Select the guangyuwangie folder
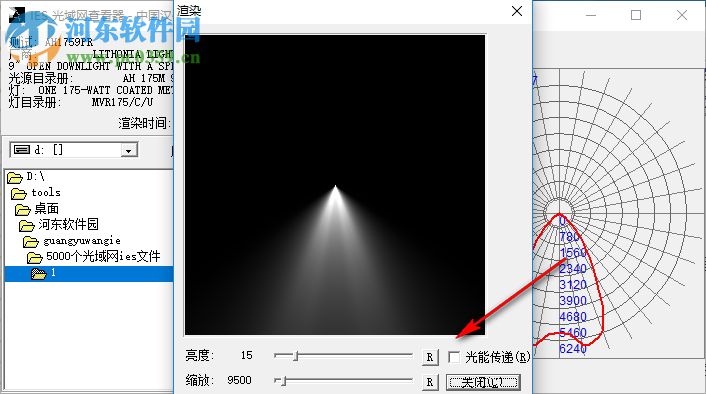Screen dimensions: 706x394 [x=81, y=241]
